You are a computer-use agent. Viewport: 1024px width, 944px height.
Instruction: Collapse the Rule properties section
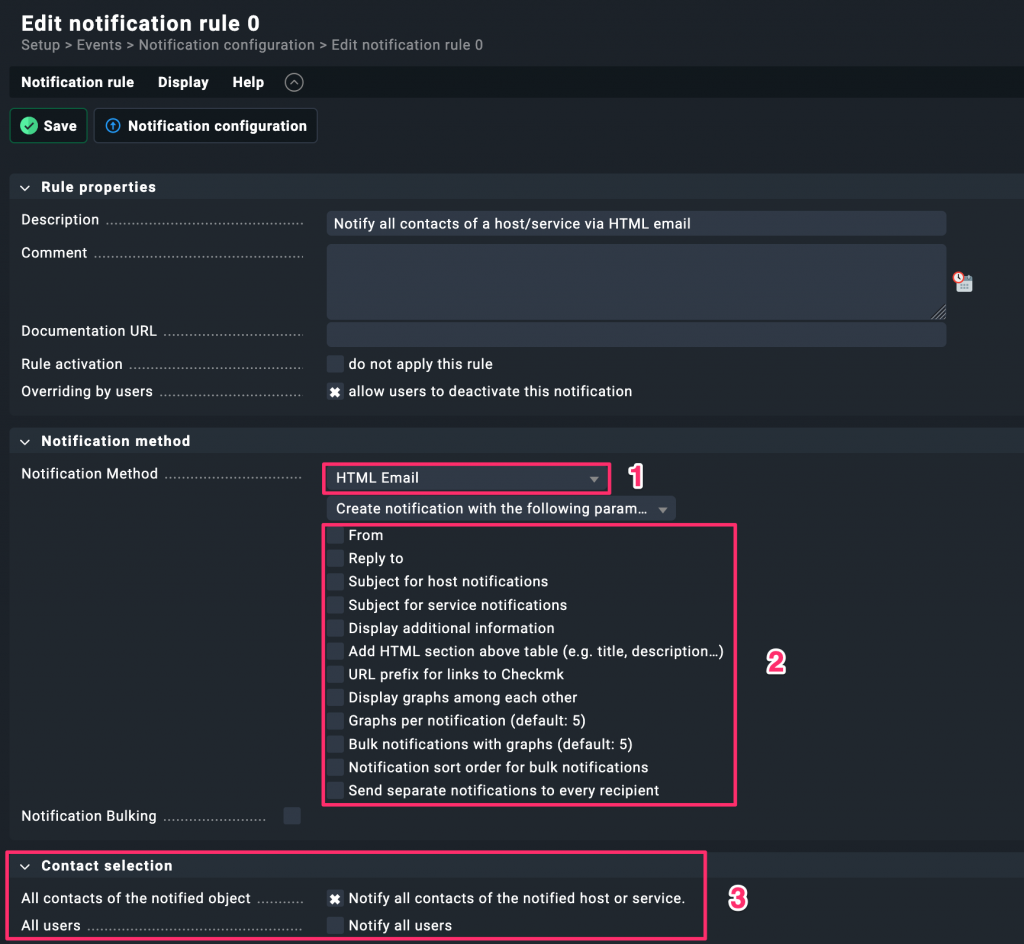point(25,188)
